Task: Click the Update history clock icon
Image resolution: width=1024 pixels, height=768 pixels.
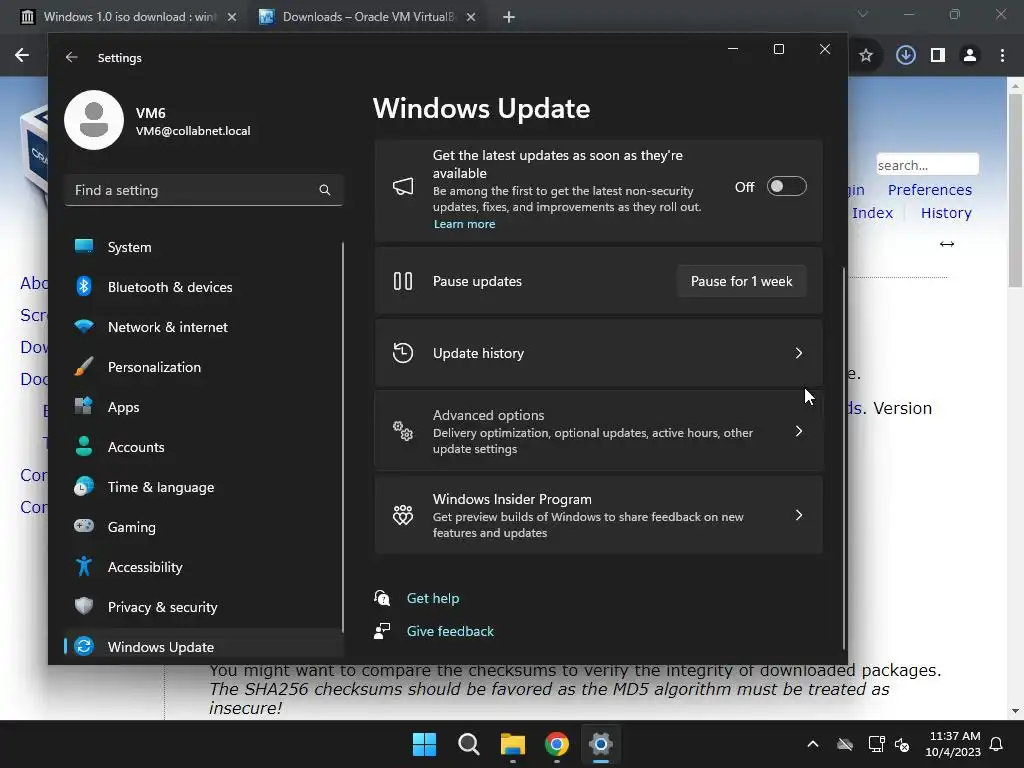Action: click(403, 353)
